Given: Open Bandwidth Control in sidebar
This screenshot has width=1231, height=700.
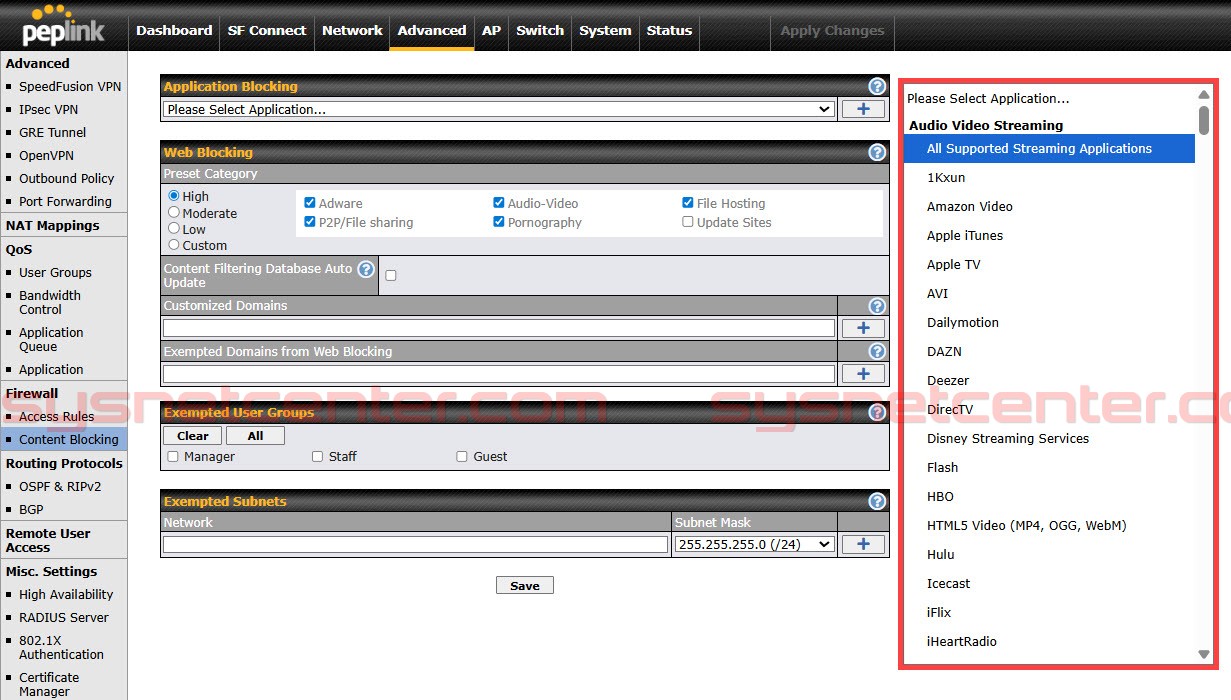Looking at the screenshot, I should click(x=50, y=302).
